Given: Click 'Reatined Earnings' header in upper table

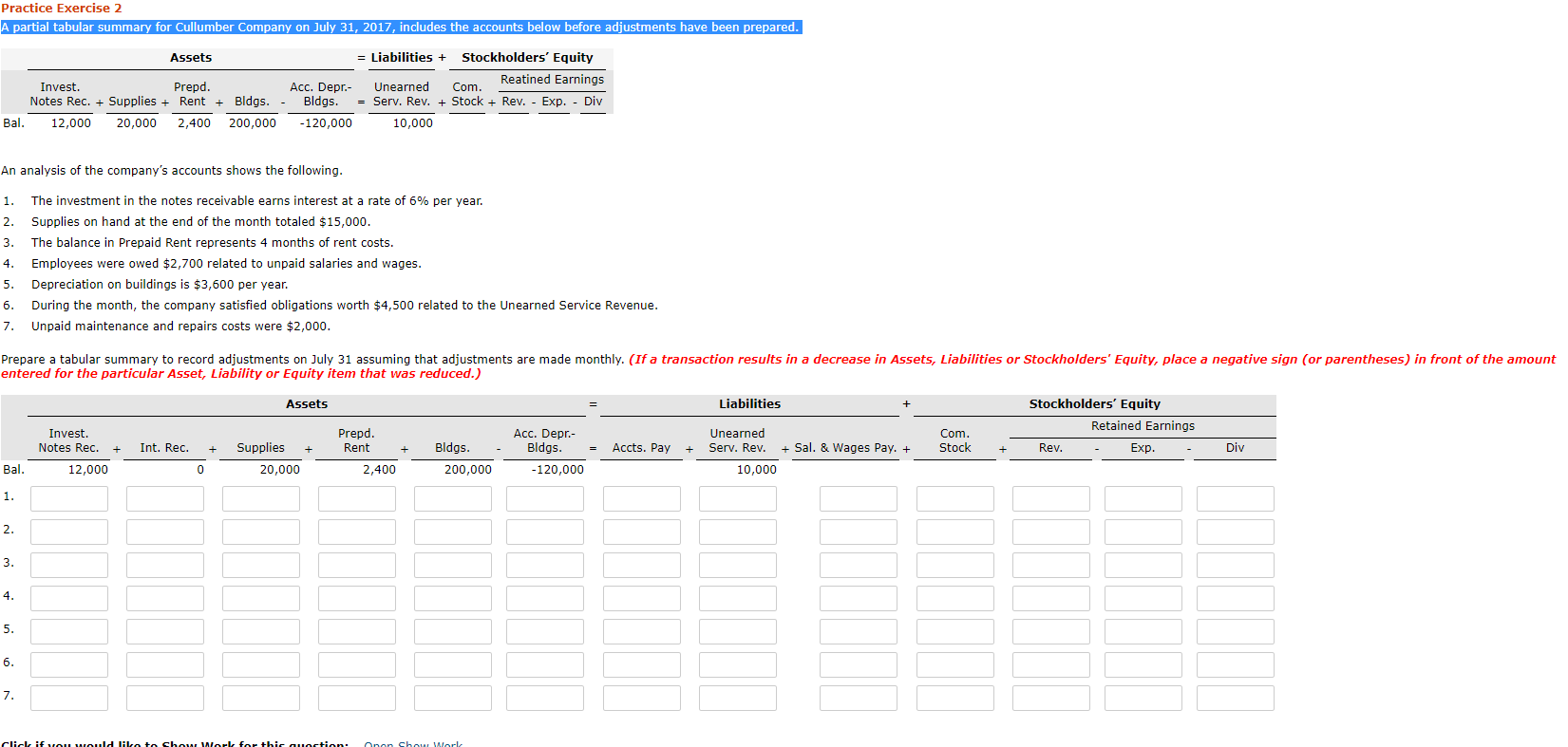Looking at the screenshot, I should point(552,80).
